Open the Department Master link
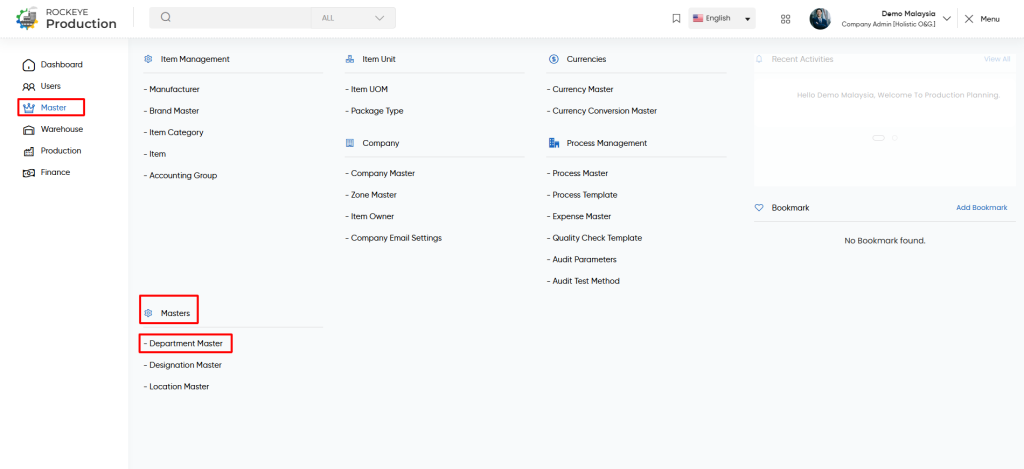Screen dimensions: 1024x469 [185, 344]
